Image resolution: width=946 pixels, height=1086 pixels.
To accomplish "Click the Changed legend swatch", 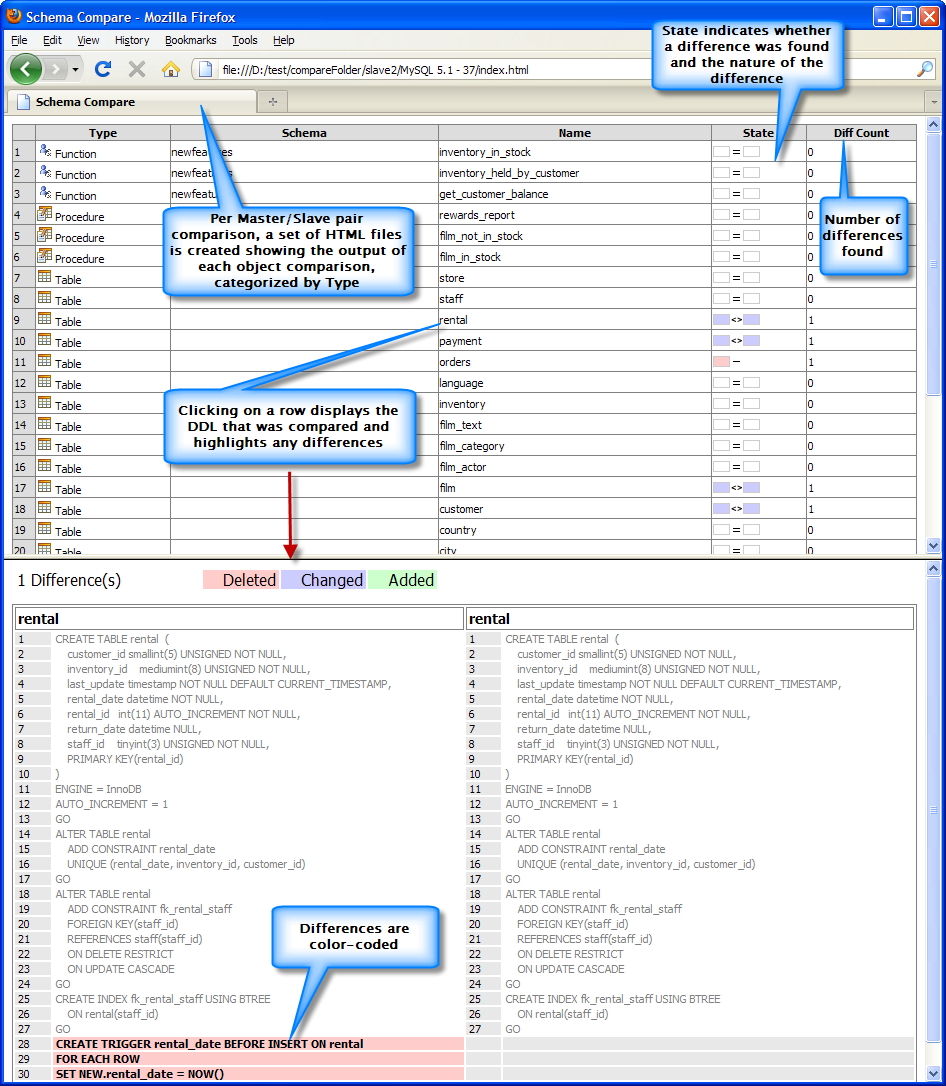I will [324, 580].
